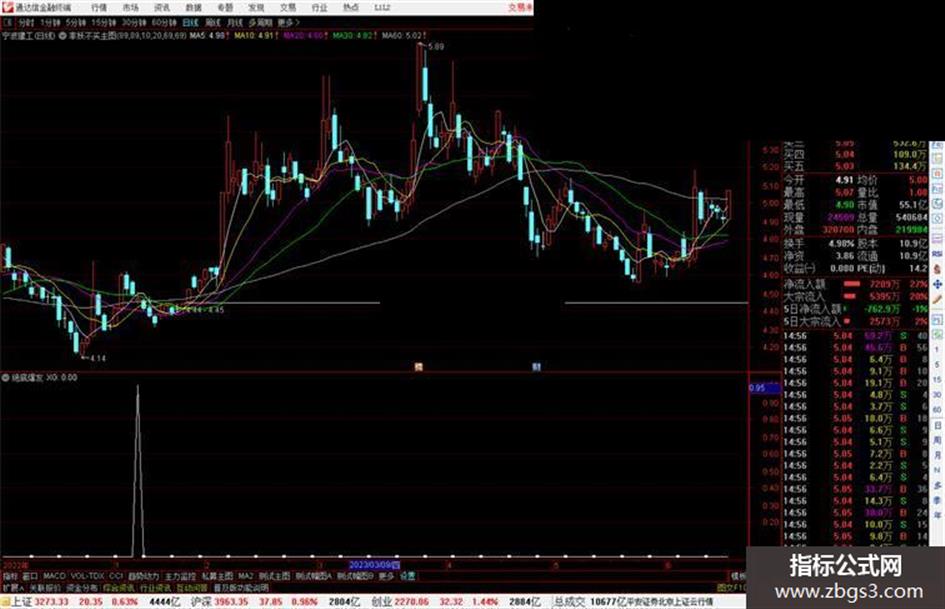
Task: Open the 资金分布 tab
Action: [x=82, y=587]
